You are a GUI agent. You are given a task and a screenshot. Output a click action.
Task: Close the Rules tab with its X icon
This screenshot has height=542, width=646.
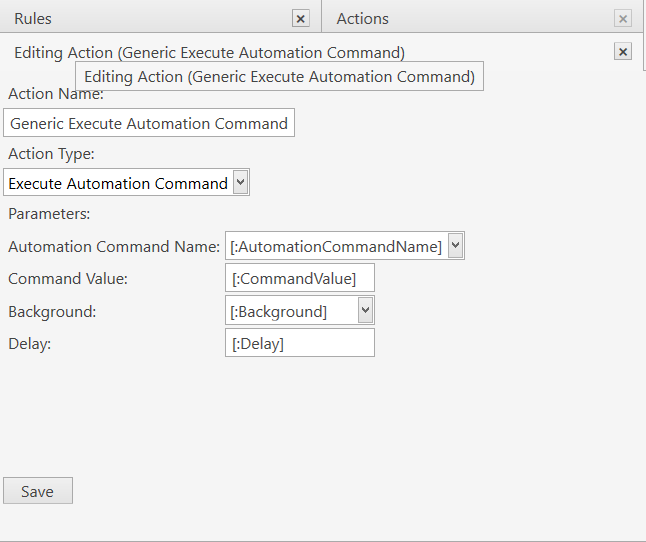[301, 19]
